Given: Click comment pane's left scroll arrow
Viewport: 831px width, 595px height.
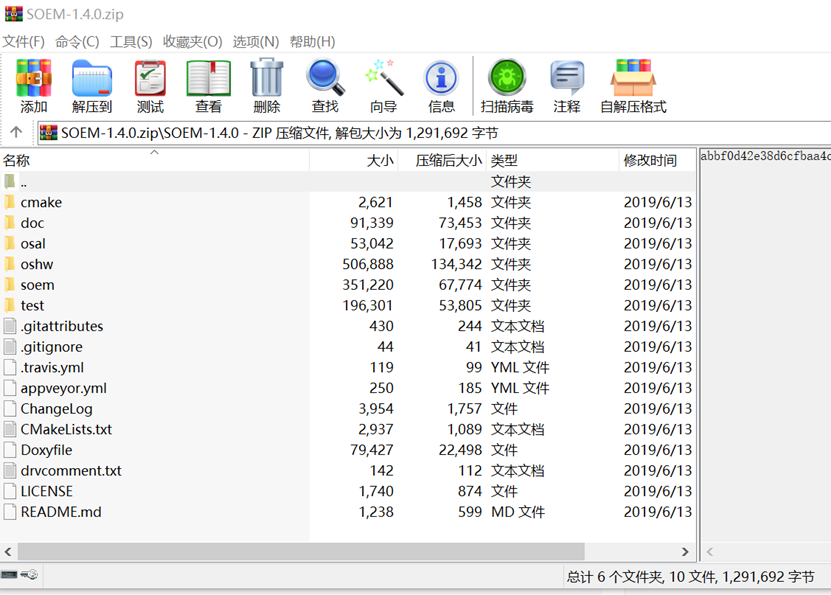Looking at the screenshot, I should 710,552.
